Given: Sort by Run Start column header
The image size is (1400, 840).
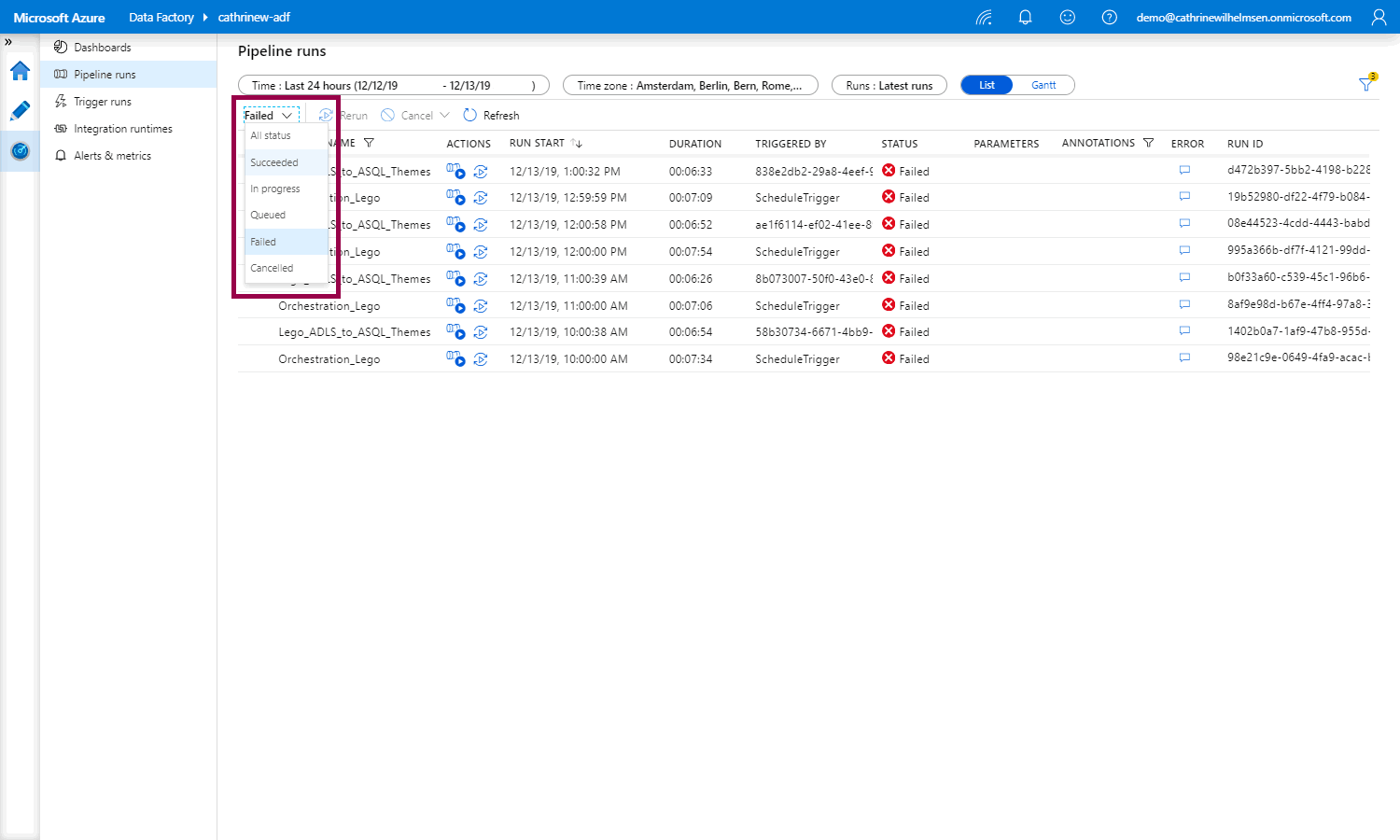Looking at the screenshot, I should (538, 144).
